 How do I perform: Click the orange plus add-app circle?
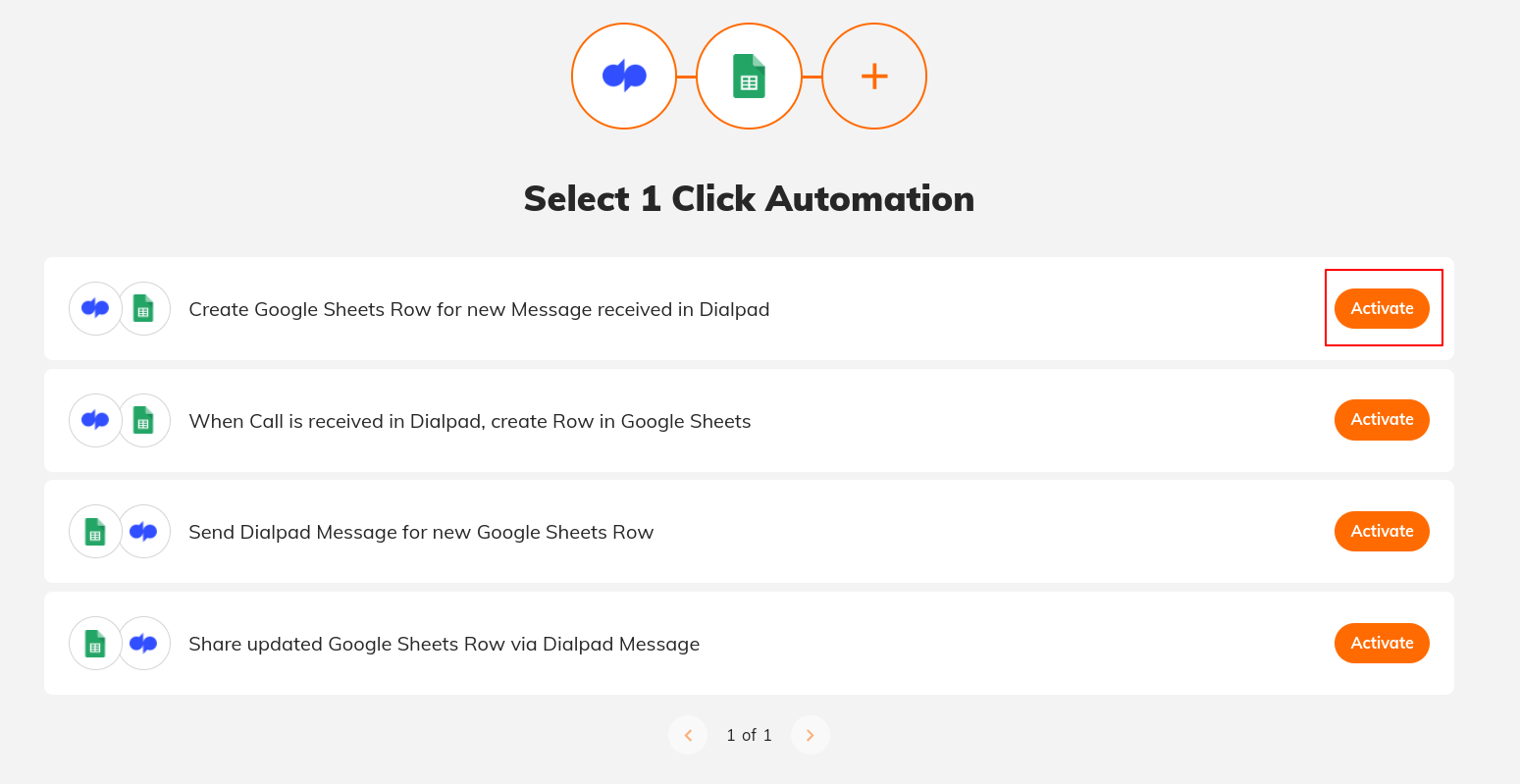click(874, 76)
